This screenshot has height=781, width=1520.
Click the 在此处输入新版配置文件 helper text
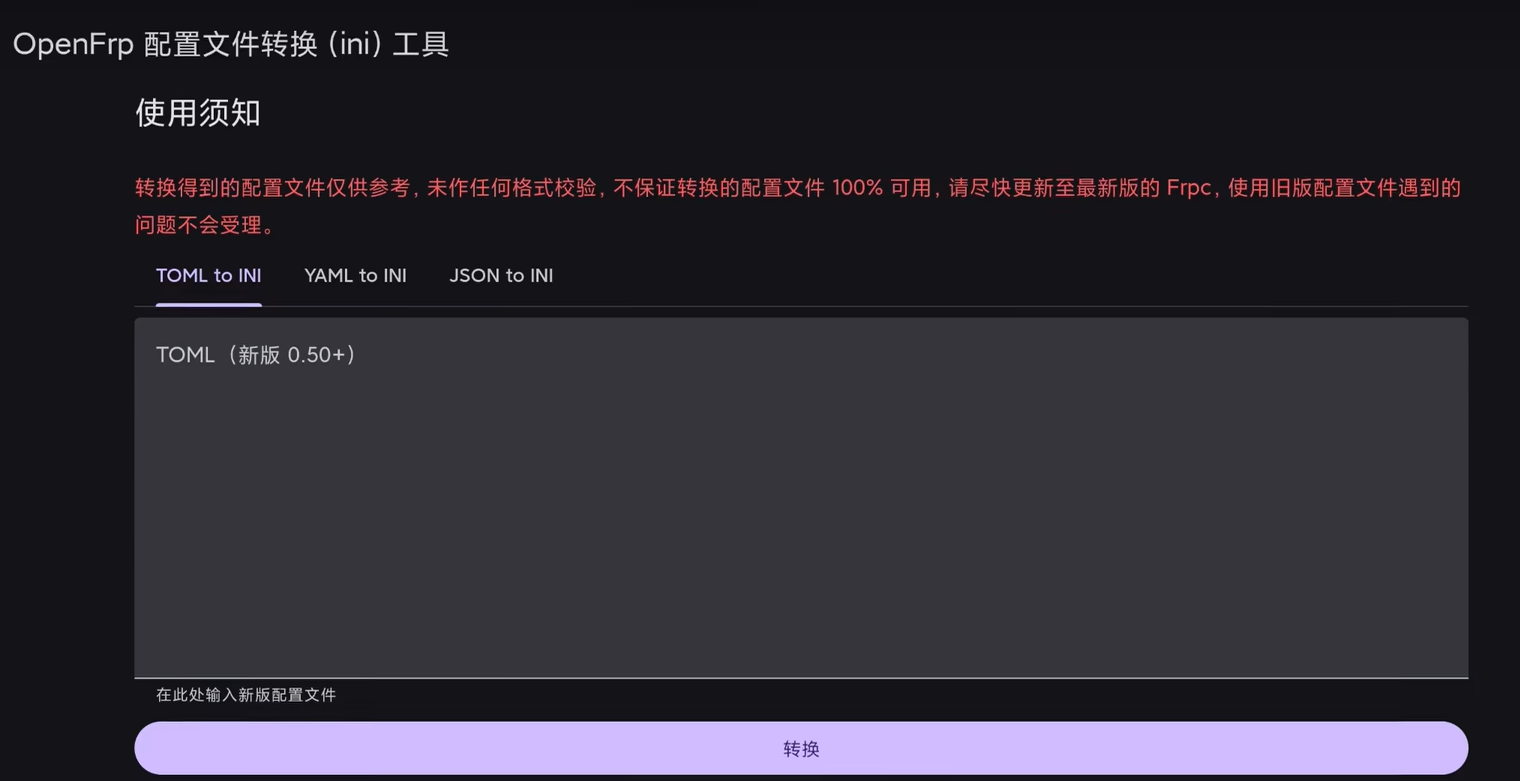coord(246,695)
